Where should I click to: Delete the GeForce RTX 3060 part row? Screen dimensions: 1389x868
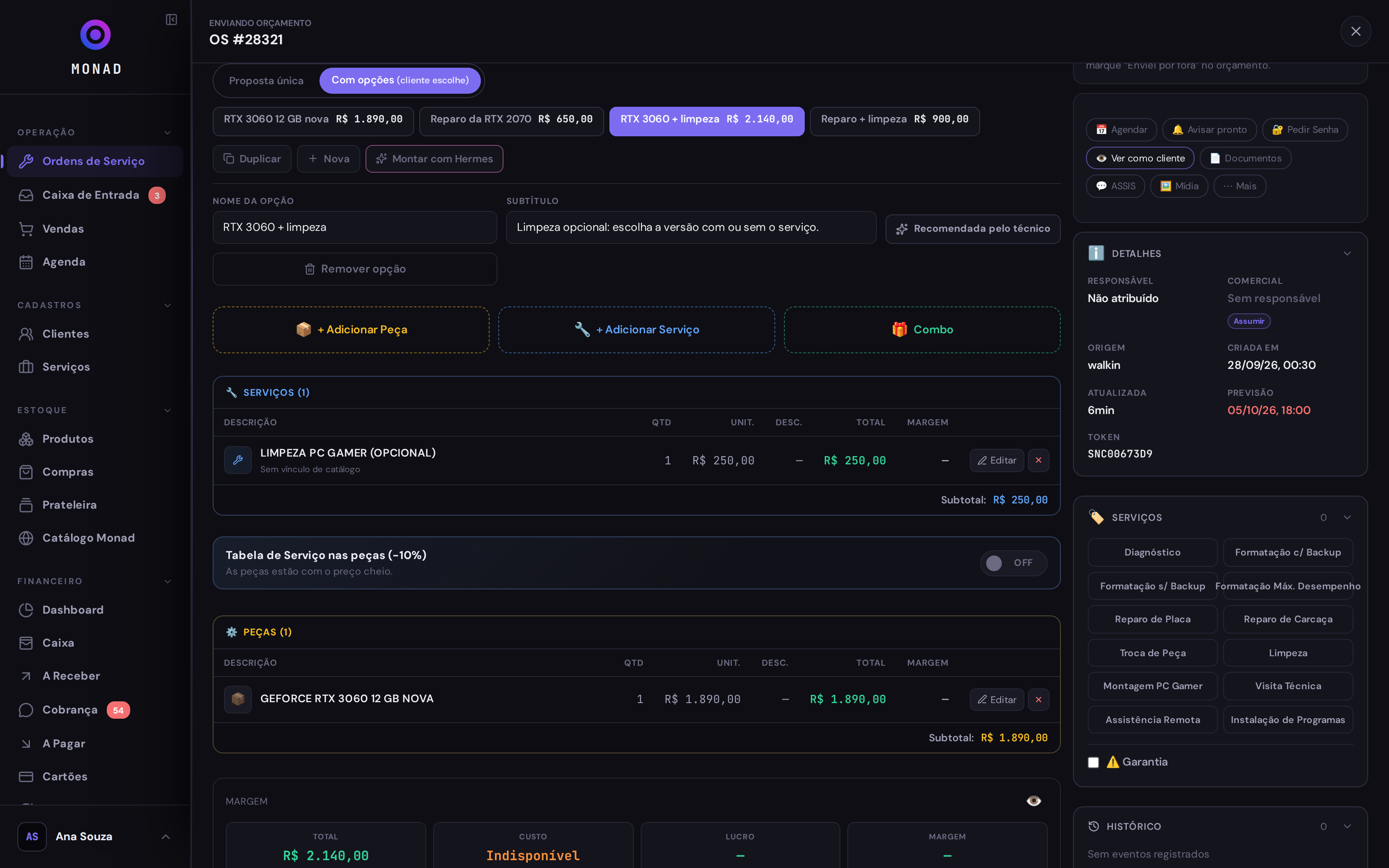pos(1038,700)
